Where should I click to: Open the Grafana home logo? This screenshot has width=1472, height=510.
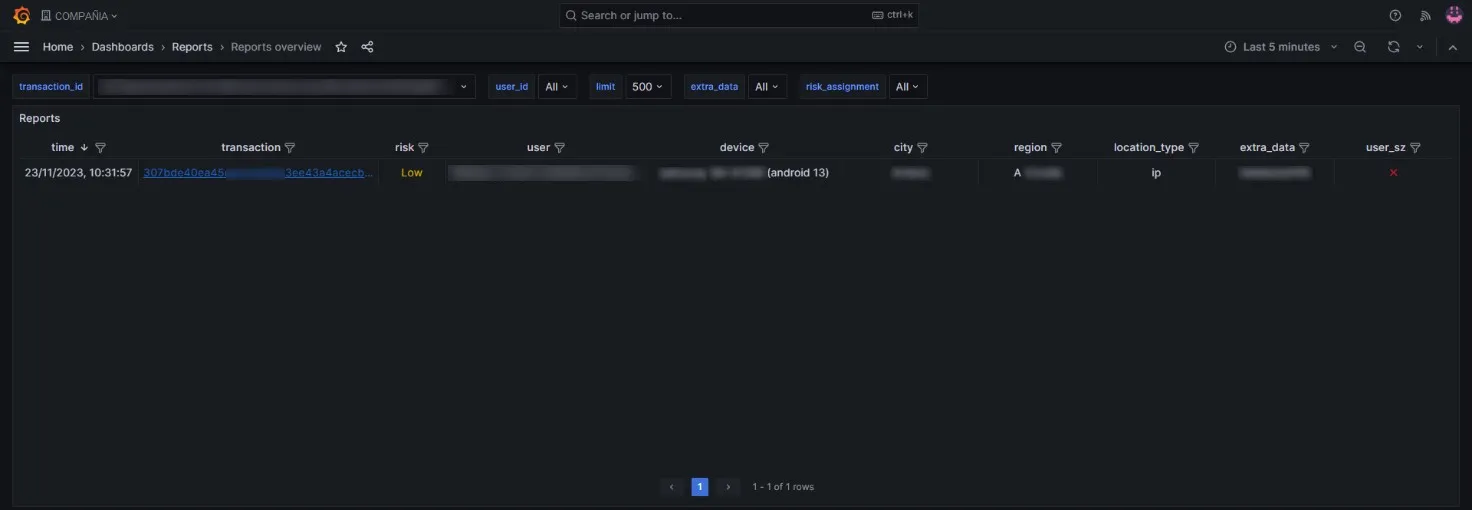point(21,16)
